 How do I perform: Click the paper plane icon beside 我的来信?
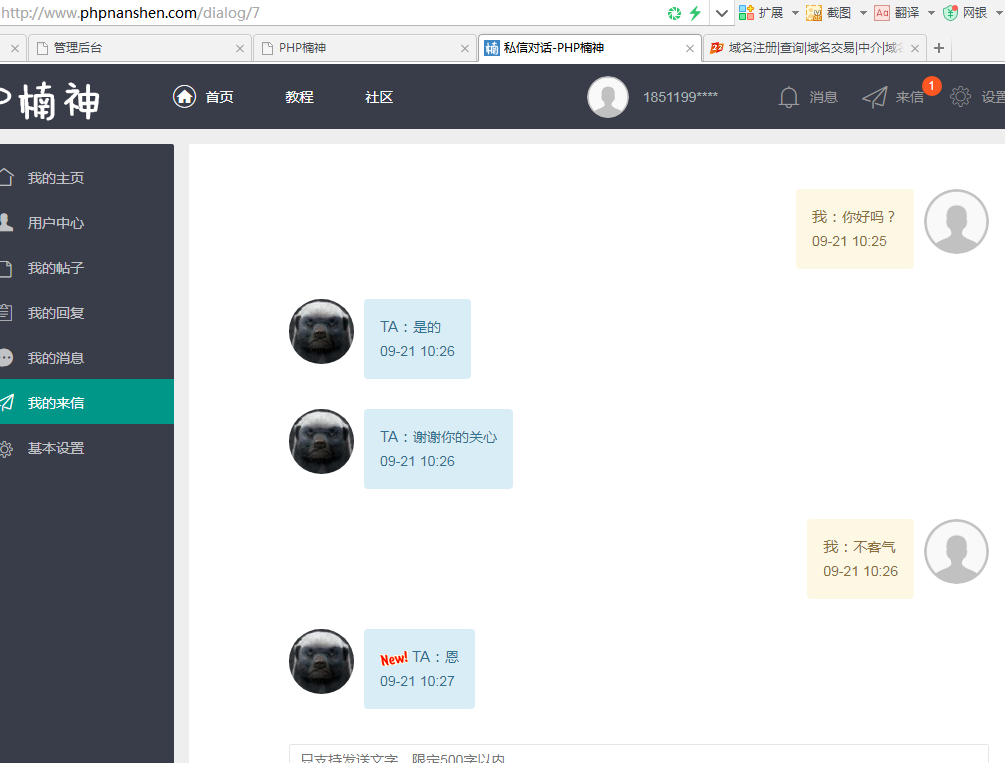6,403
